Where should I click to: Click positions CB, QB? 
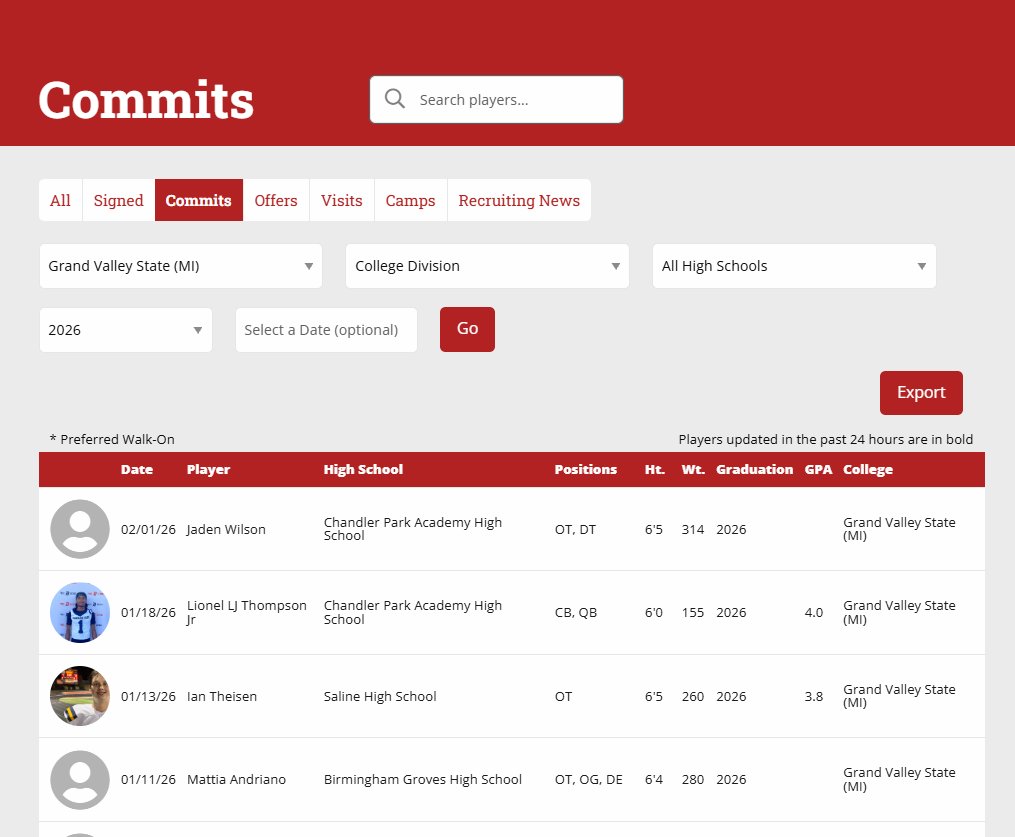point(575,612)
